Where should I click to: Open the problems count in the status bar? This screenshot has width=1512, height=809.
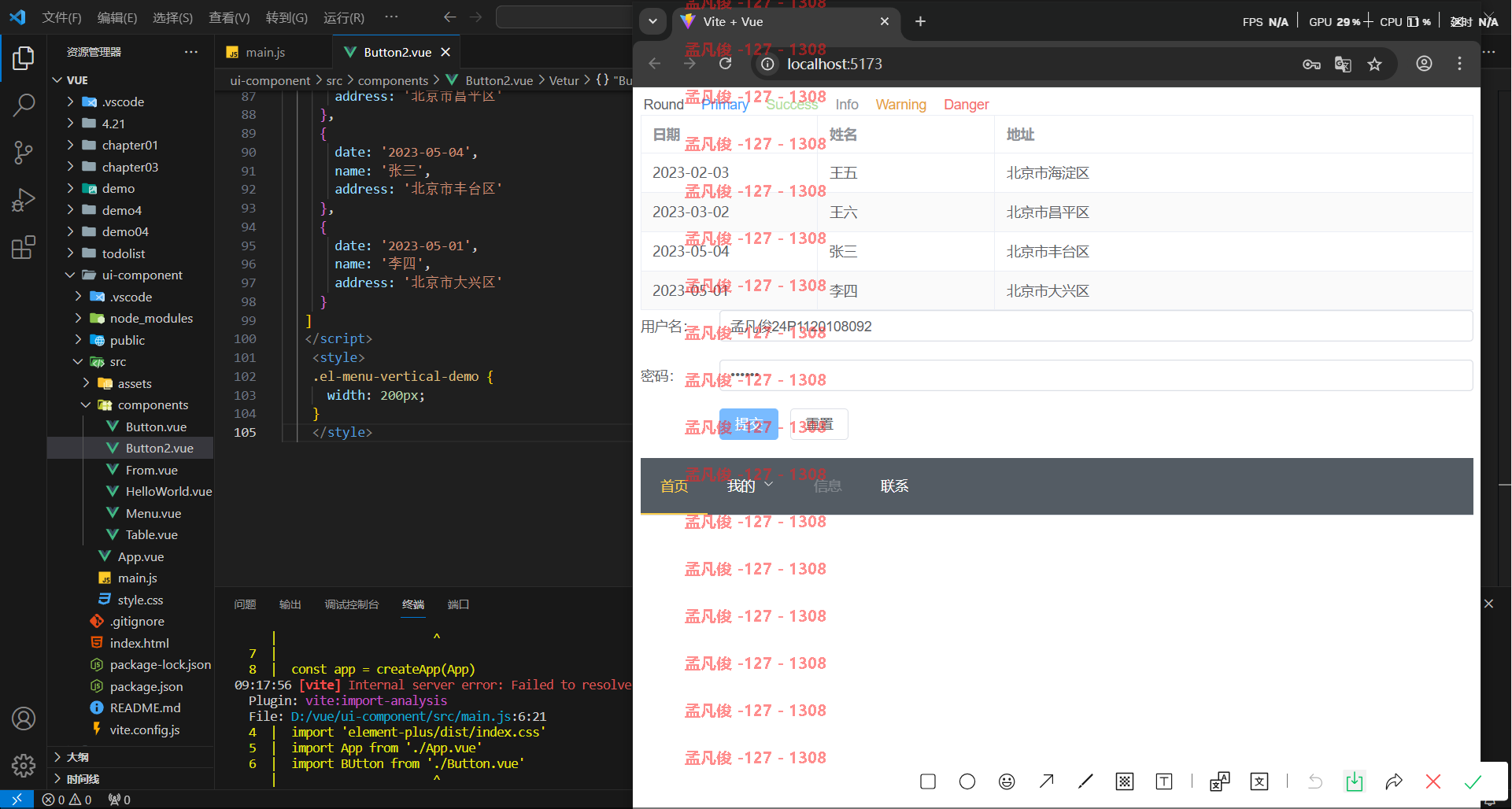coord(67,800)
